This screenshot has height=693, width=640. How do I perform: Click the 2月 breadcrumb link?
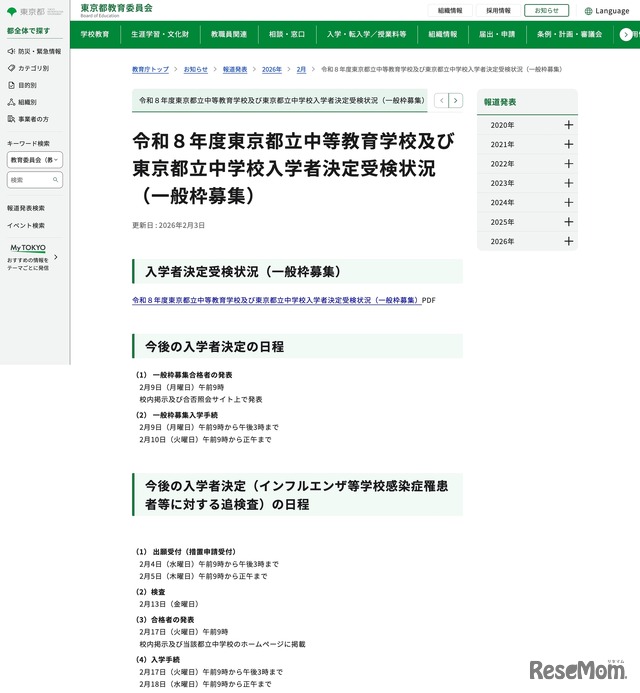point(301,69)
